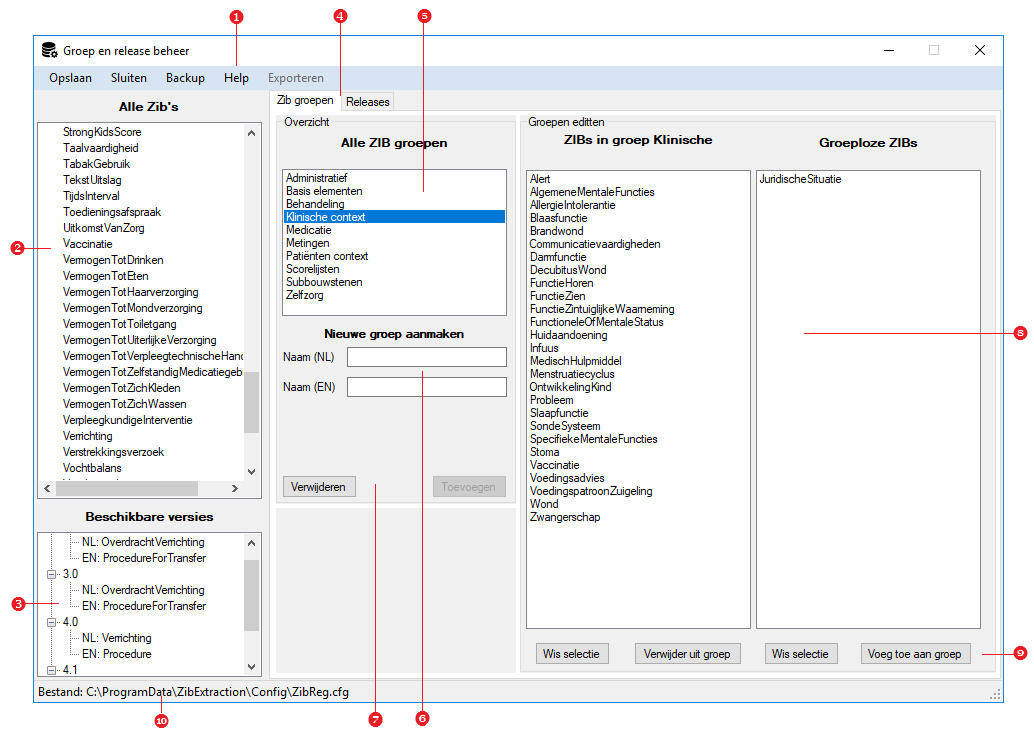Open the Sluiten menu
This screenshot has width=1034, height=738.
pyautogui.click(x=129, y=78)
